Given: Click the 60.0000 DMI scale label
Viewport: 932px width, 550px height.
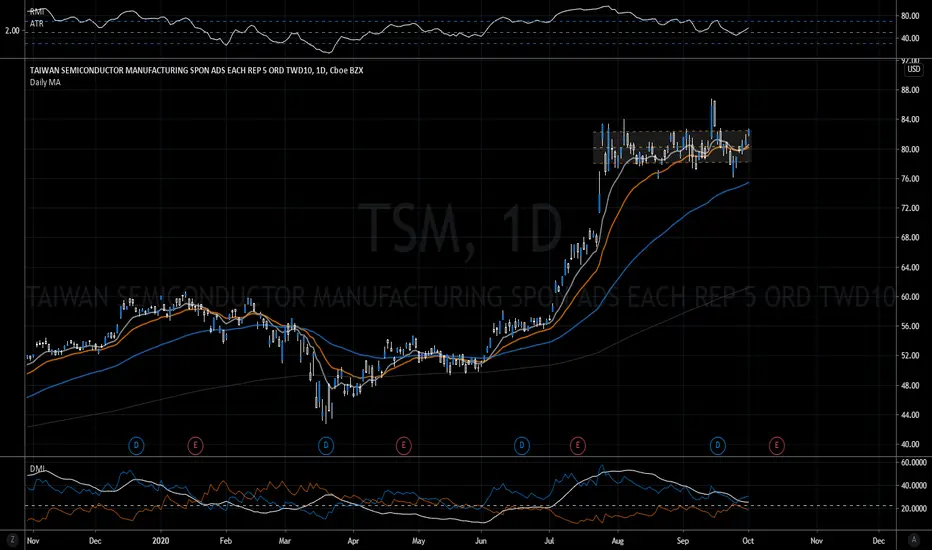Looking at the screenshot, I should (x=914, y=463).
